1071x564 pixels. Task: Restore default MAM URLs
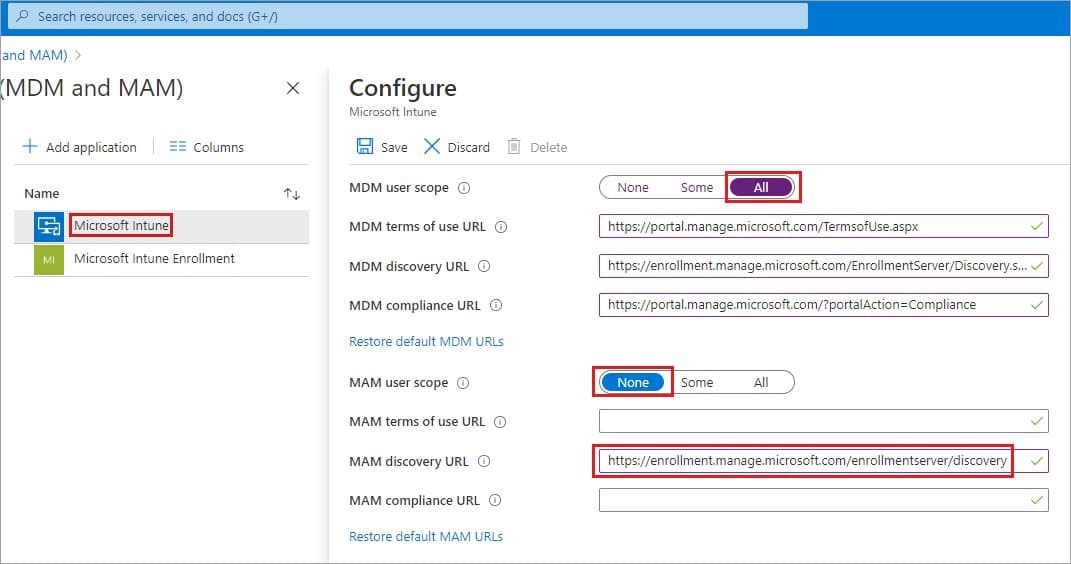[x=426, y=537]
